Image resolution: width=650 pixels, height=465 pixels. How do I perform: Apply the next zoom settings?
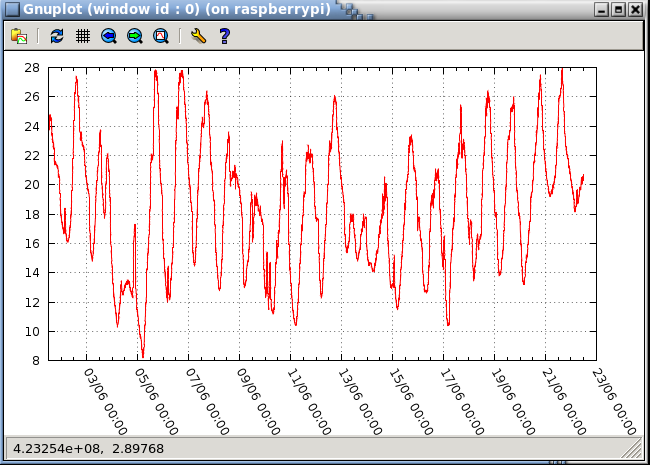point(135,36)
